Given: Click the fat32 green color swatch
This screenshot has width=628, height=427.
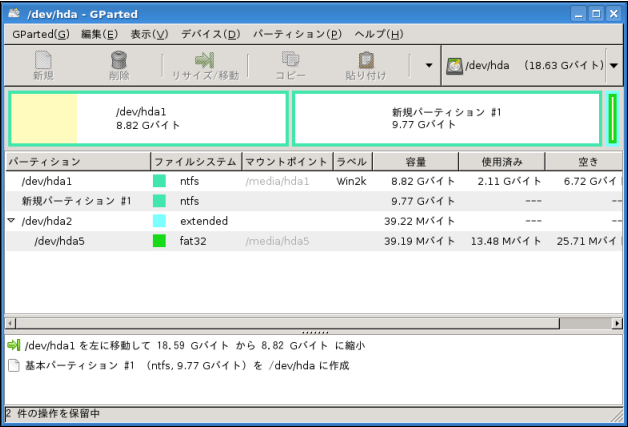Looking at the screenshot, I should (159, 241).
